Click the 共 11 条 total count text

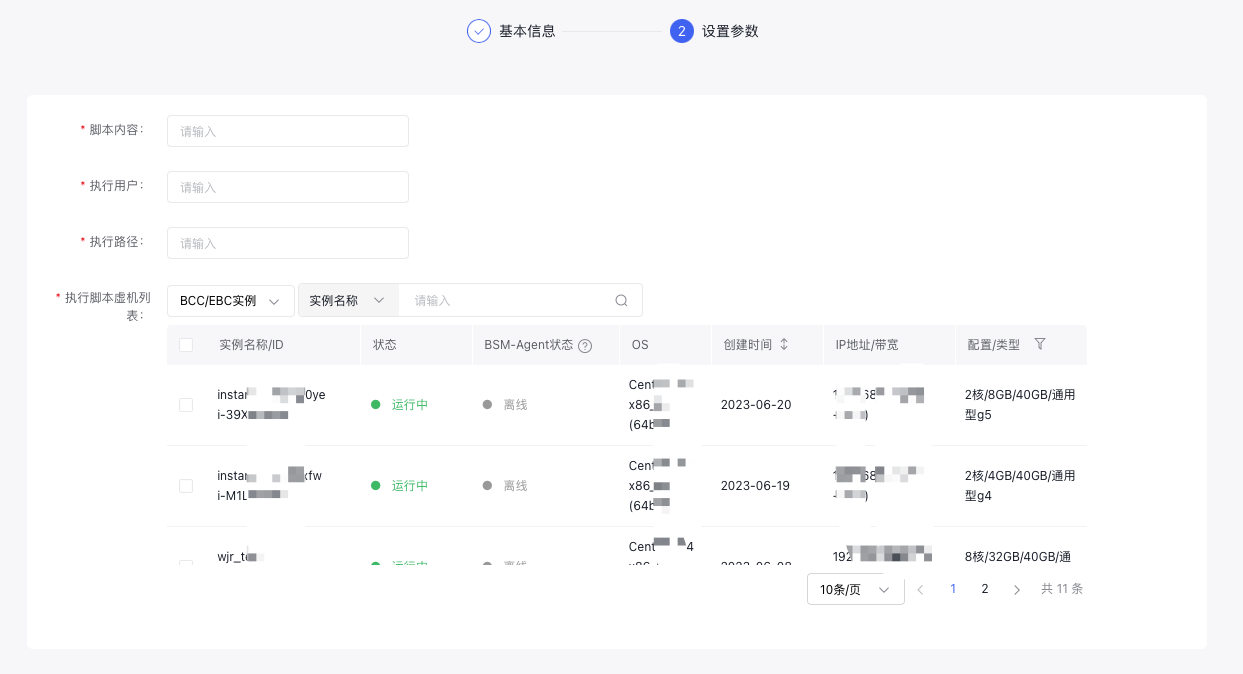coord(1062,589)
